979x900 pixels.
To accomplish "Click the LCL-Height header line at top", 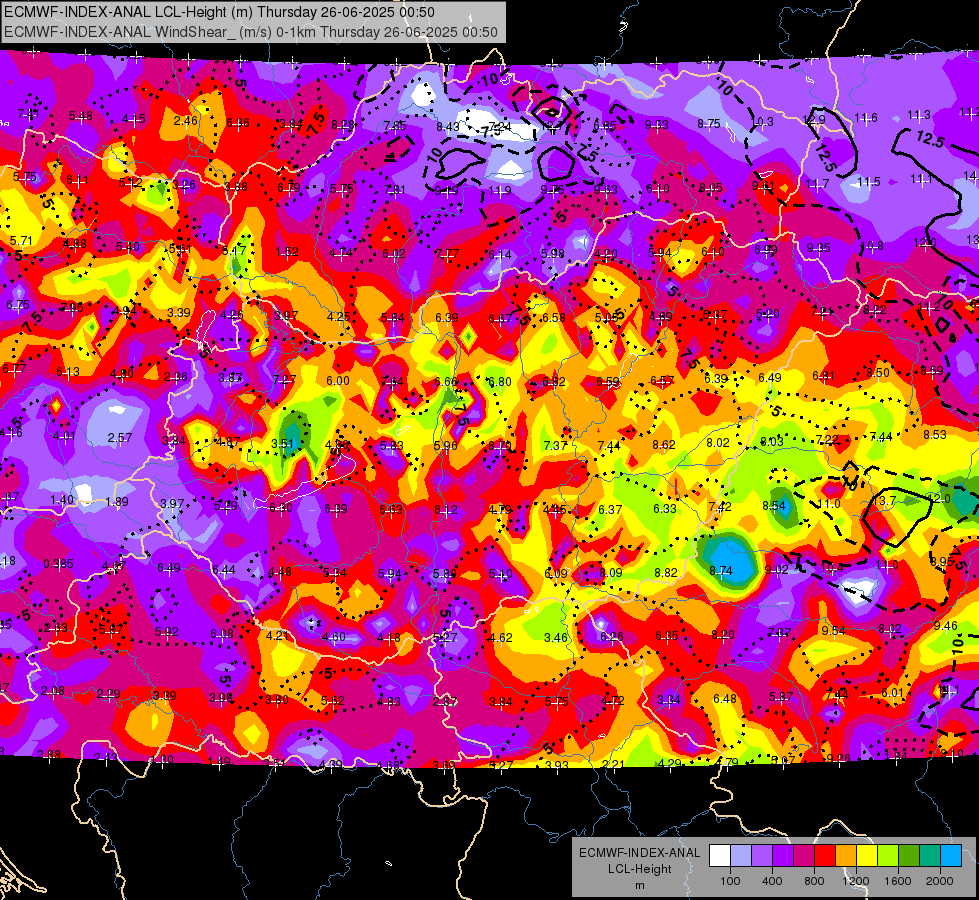I will click(219, 12).
